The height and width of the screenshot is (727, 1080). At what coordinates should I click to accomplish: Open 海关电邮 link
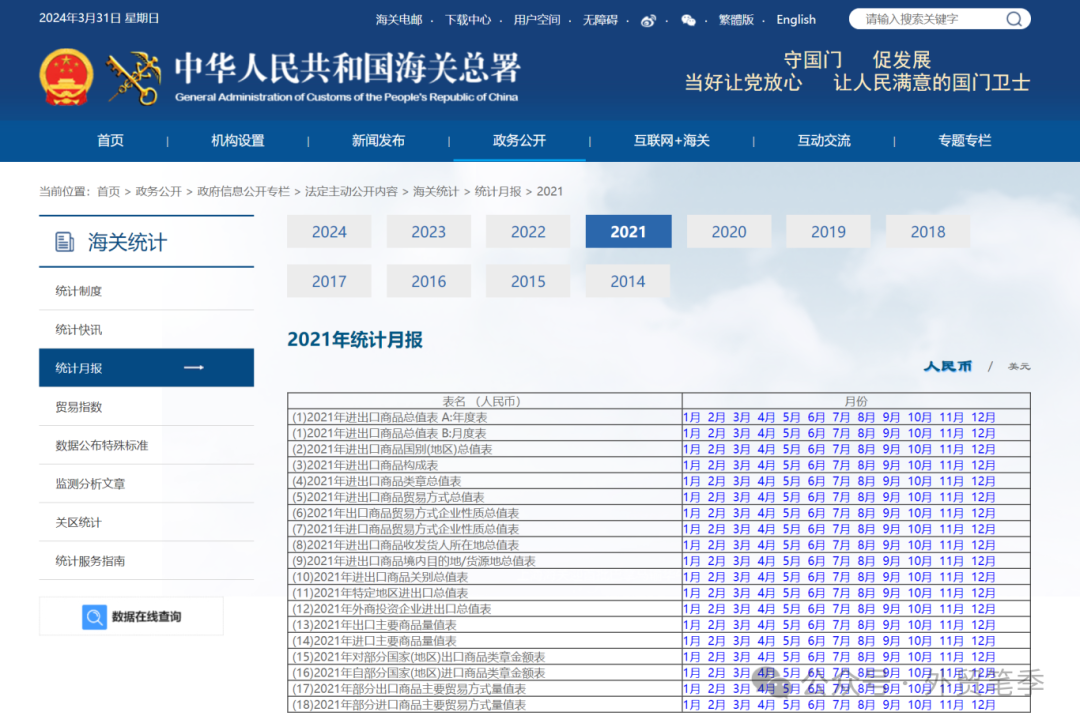point(399,20)
